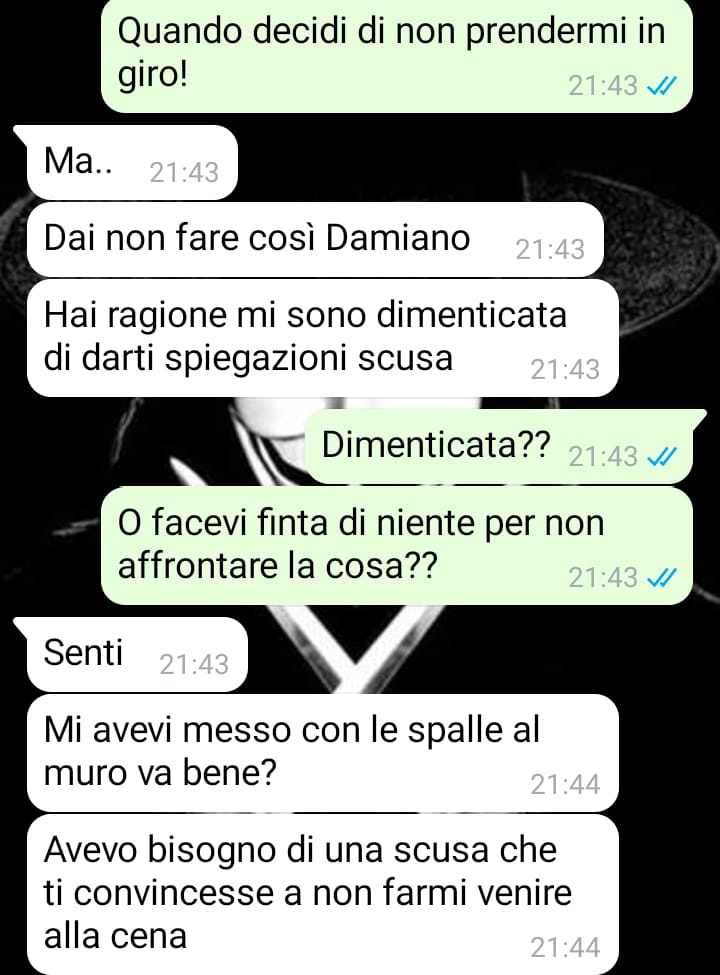The width and height of the screenshot is (720, 975).
Task: Tap the 'spalle al muro va bene?' message
Action: [323, 753]
